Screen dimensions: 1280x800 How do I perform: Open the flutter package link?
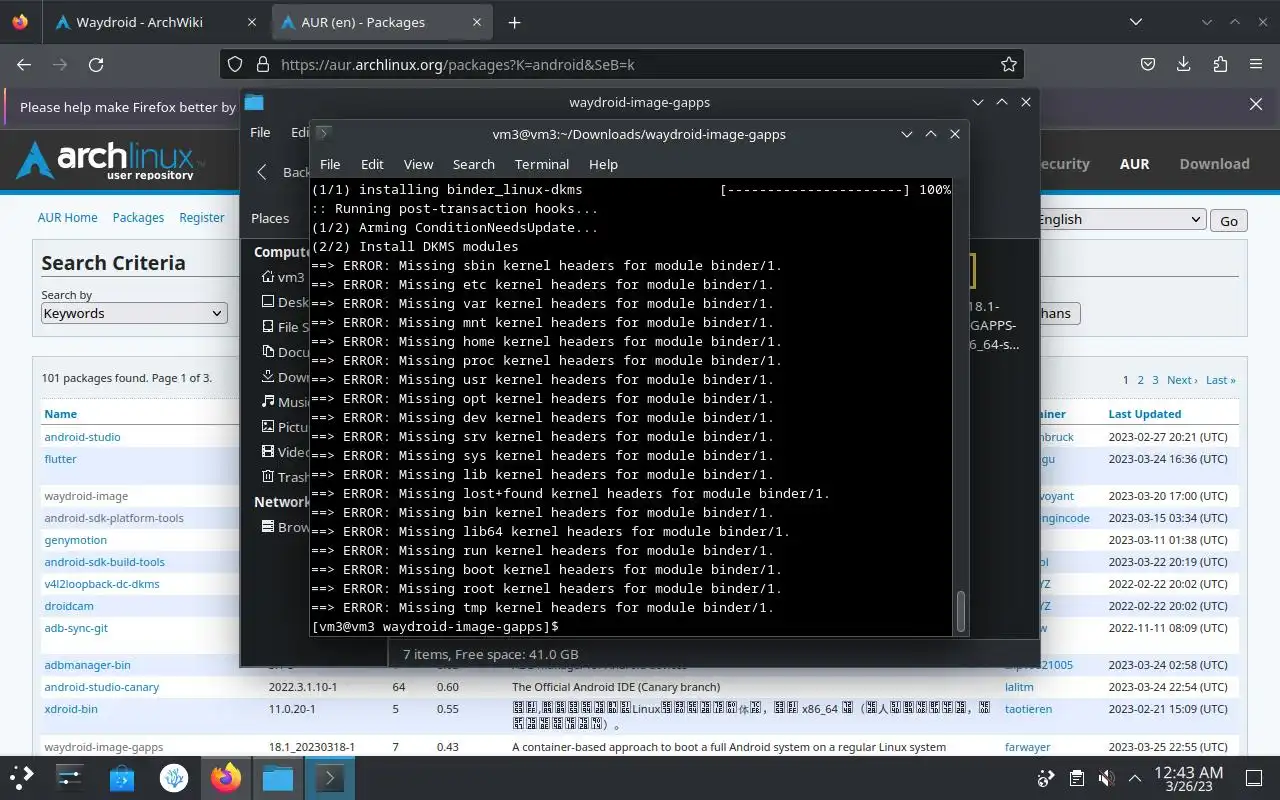(x=60, y=459)
